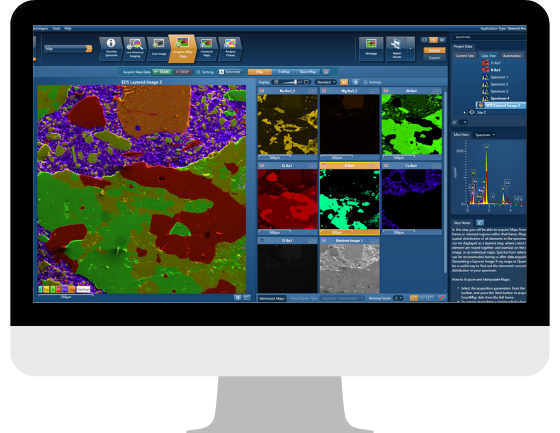Screen dimensions: 560x433
Task: Open the Describe Specimen step
Action: click(x=111, y=48)
